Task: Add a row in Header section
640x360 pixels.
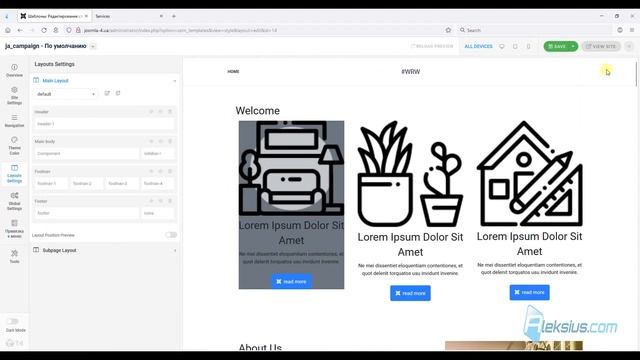Action: pyautogui.click(x=151, y=111)
